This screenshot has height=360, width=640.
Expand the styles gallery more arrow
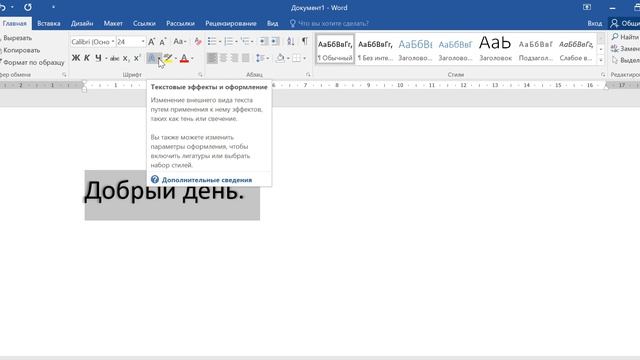click(x=601, y=60)
